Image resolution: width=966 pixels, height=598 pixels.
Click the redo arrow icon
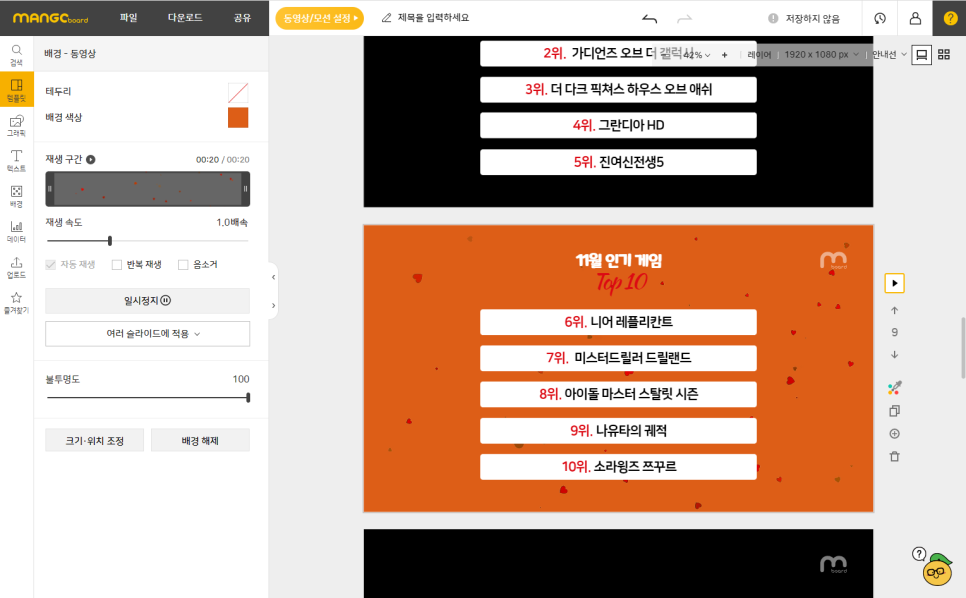tap(684, 18)
